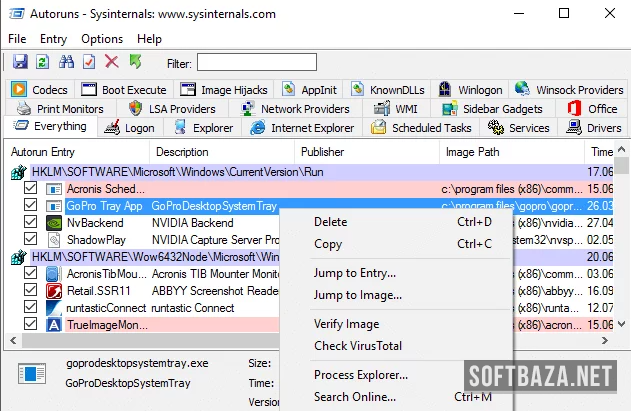Click the Properties checkmark sheet toolbar icon

89,63
